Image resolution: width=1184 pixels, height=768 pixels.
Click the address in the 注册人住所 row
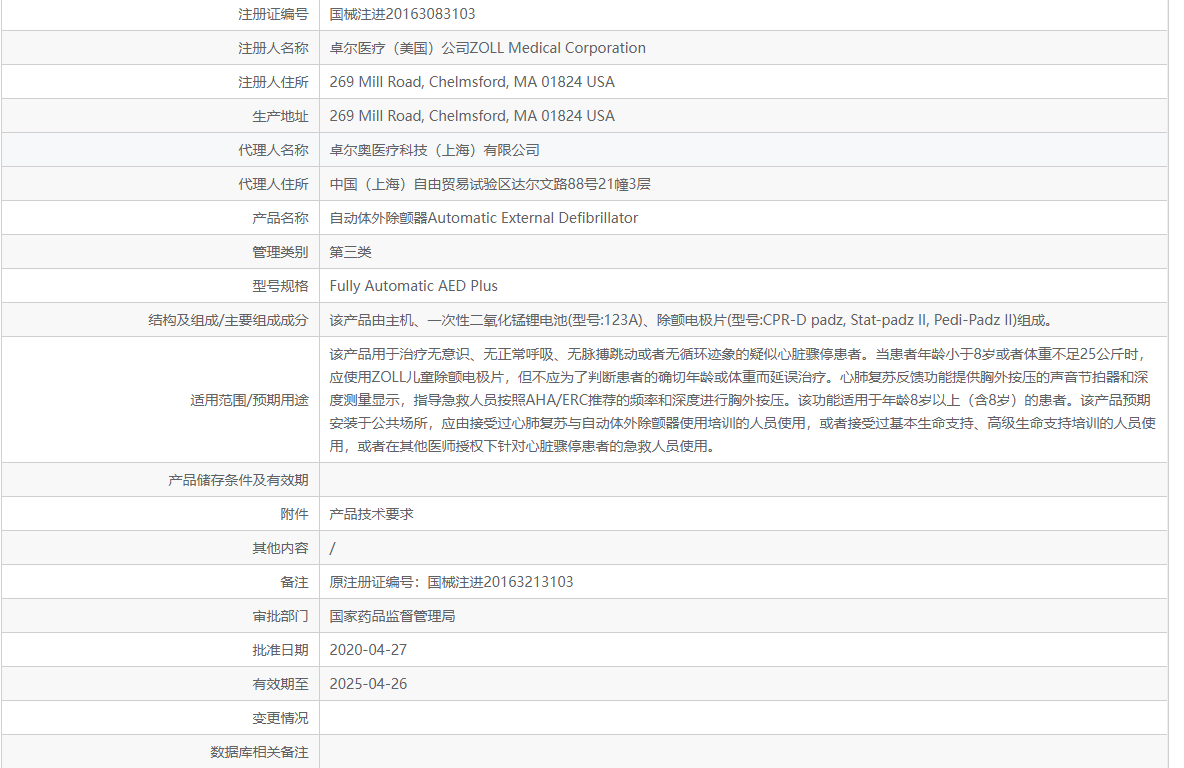click(472, 82)
